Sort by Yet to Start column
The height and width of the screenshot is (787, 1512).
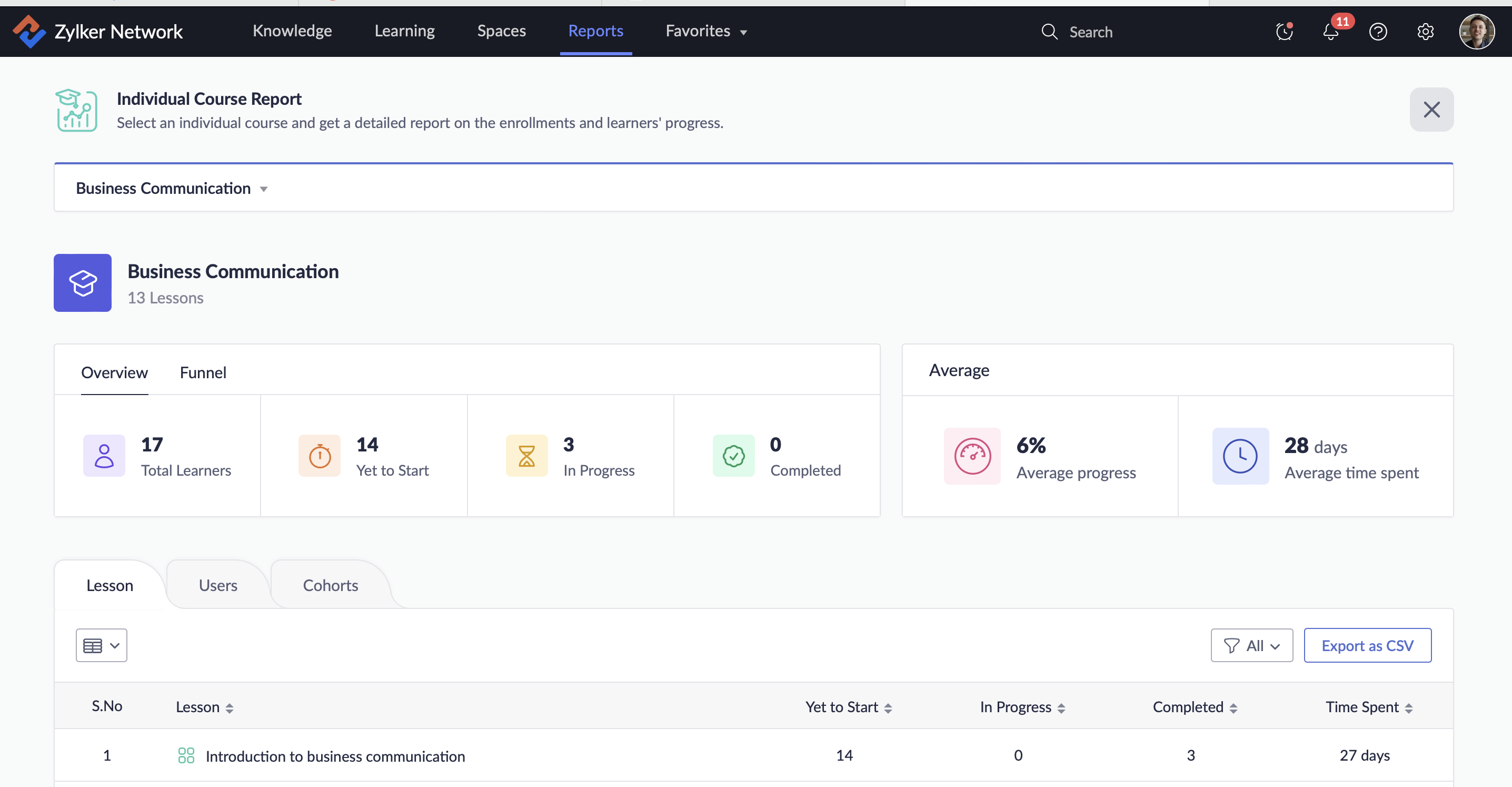tap(888, 707)
